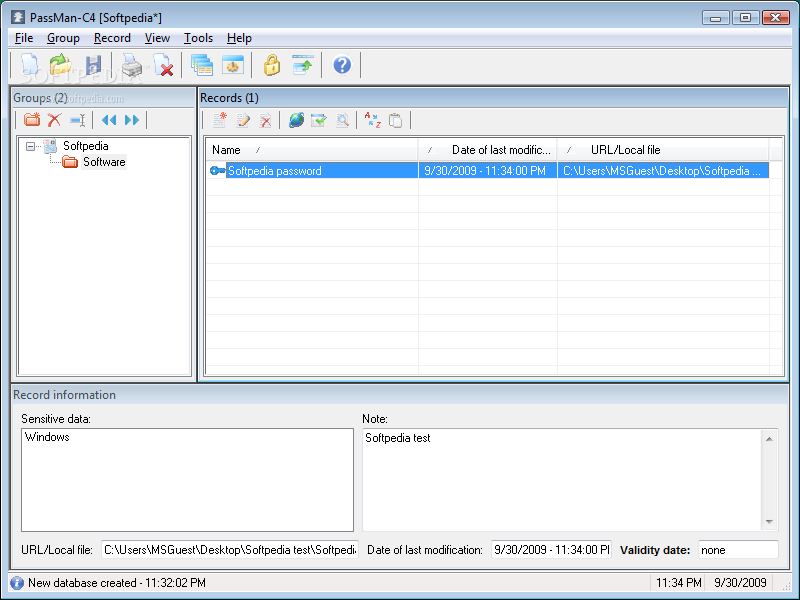Click the Record information panel header
800x600 pixels.
[399, 395]
